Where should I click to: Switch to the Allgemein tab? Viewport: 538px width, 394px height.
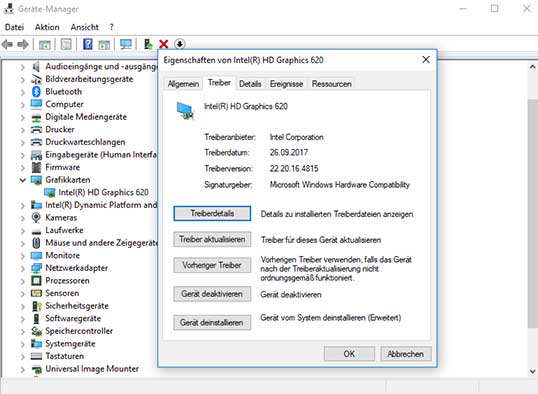(183, 84)
